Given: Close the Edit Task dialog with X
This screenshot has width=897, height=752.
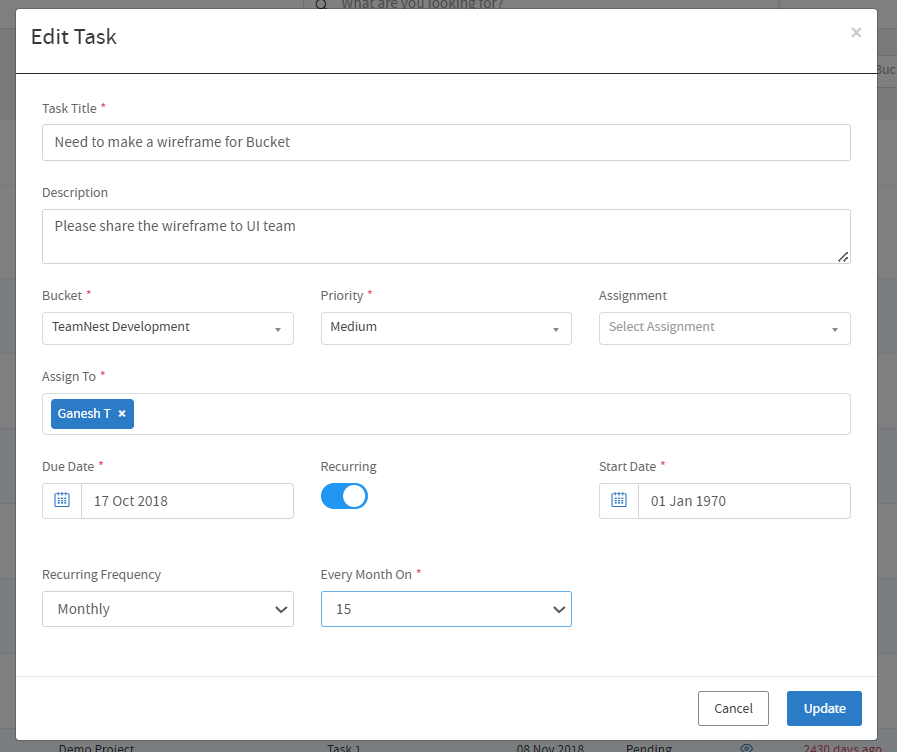Looking at the screenshot, I should (856, 33).
